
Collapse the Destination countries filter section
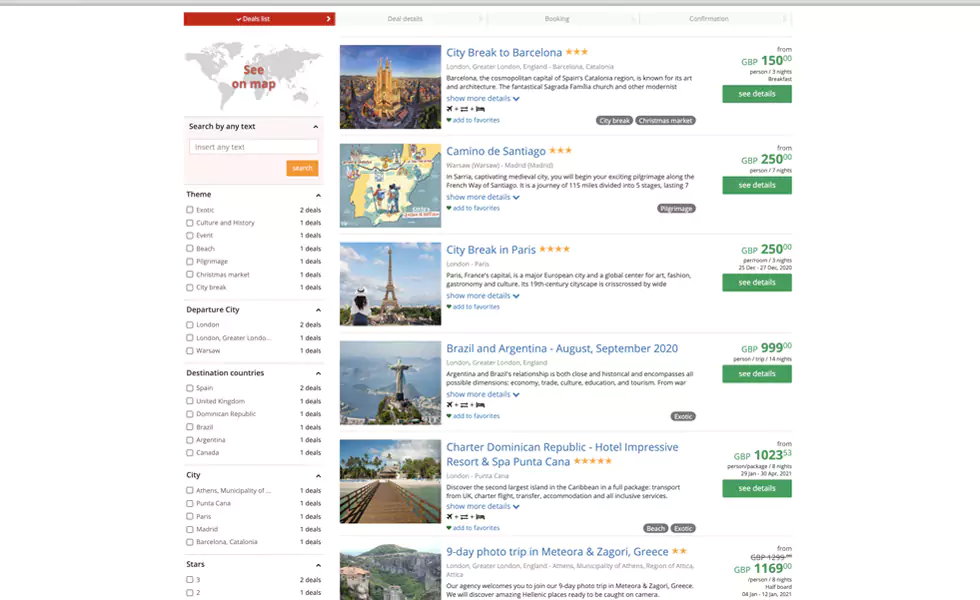[x=318, y=373]
